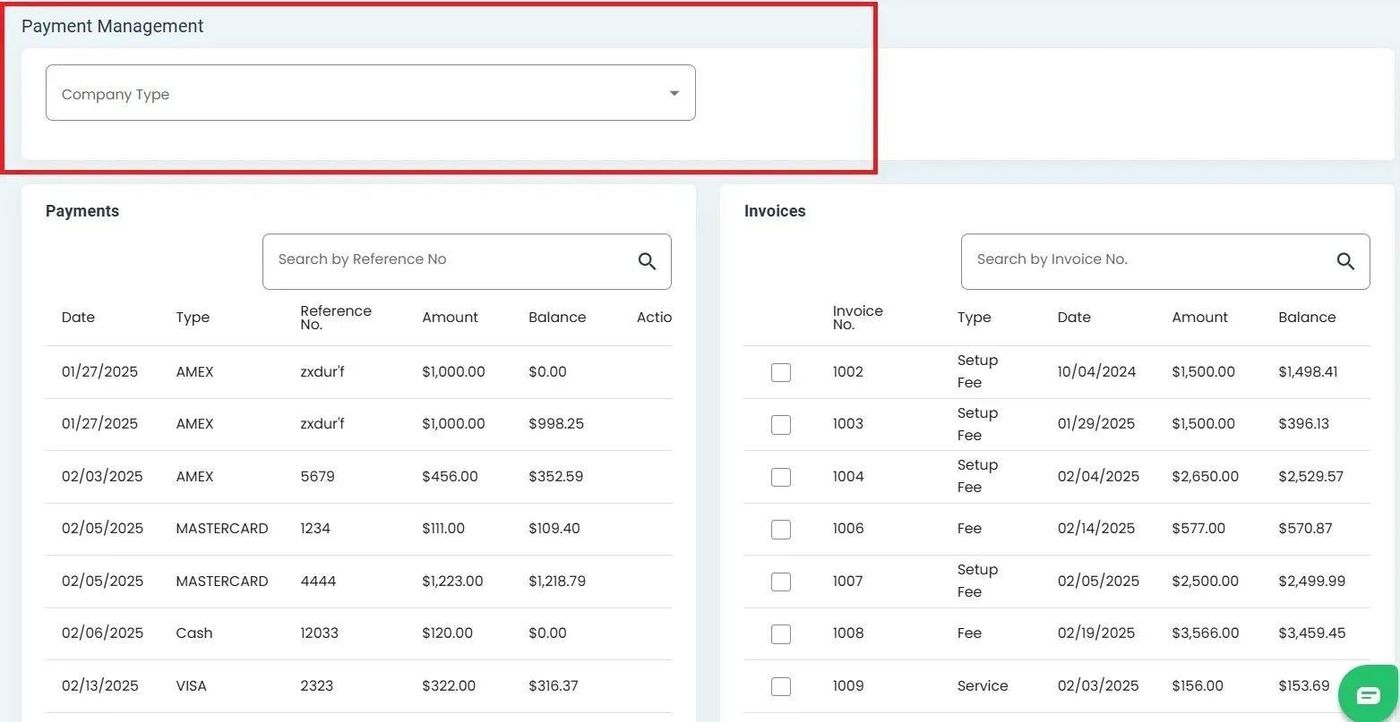Click the Invoices search magnifier icon
Viewport: 1400px width, 722px height.
point(1344,261)
